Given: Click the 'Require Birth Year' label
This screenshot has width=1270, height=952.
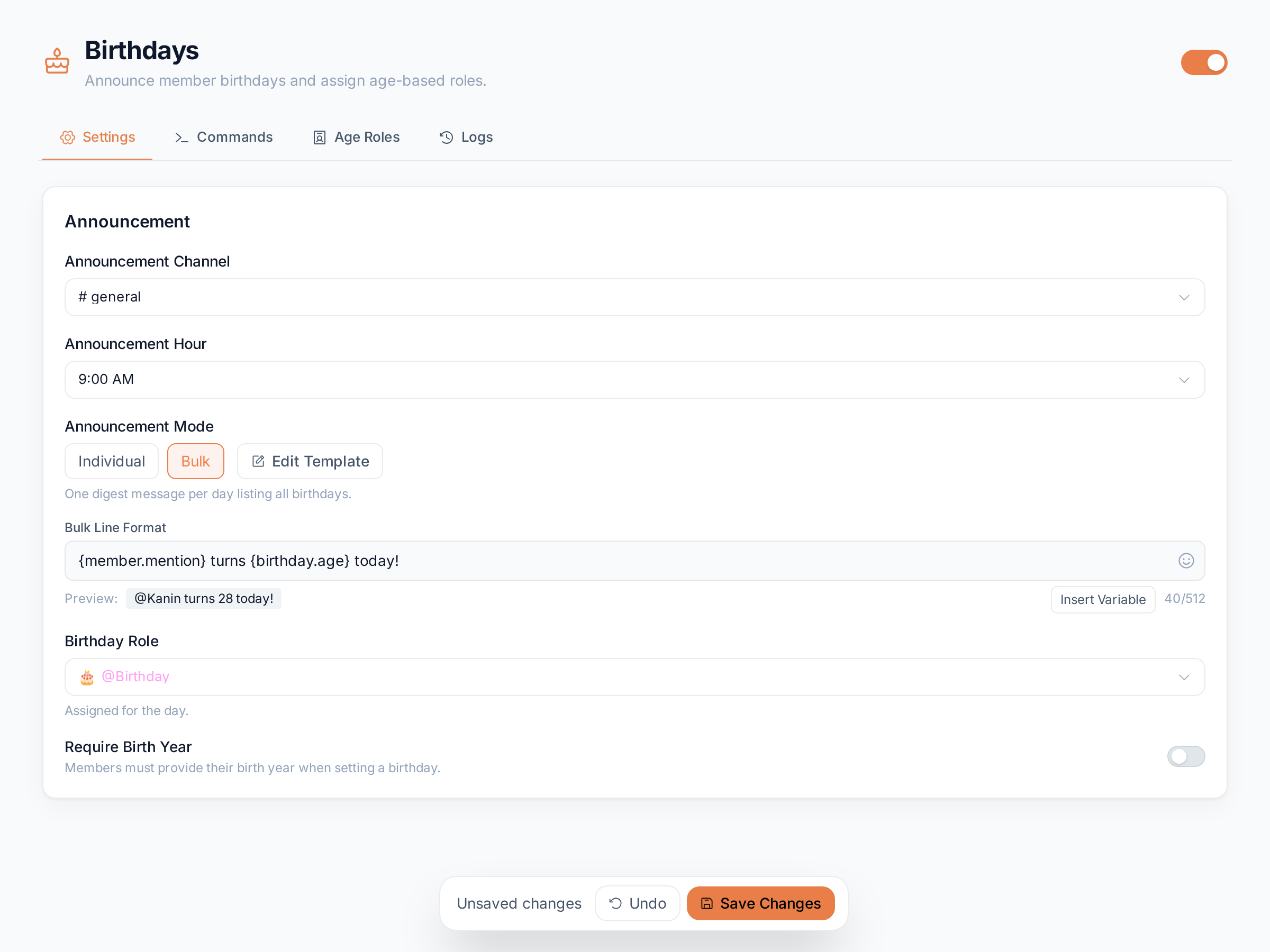Looking at the screenshot, I should pyautogui.click(x=128, y=747).
